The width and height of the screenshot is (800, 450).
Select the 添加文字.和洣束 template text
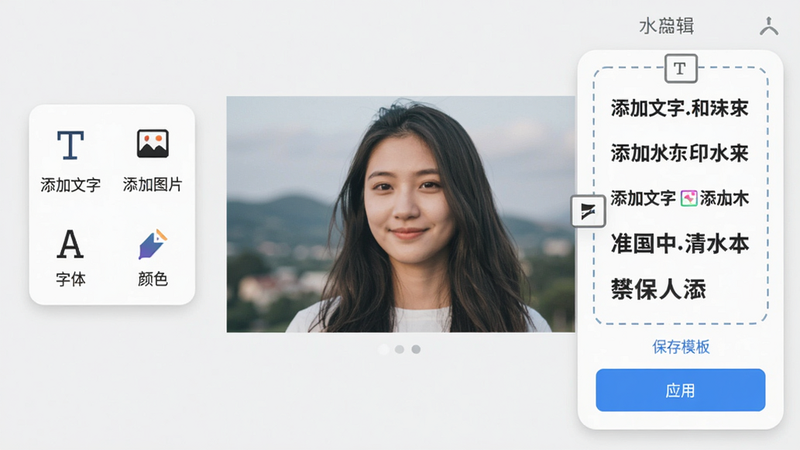coord(680,108)
